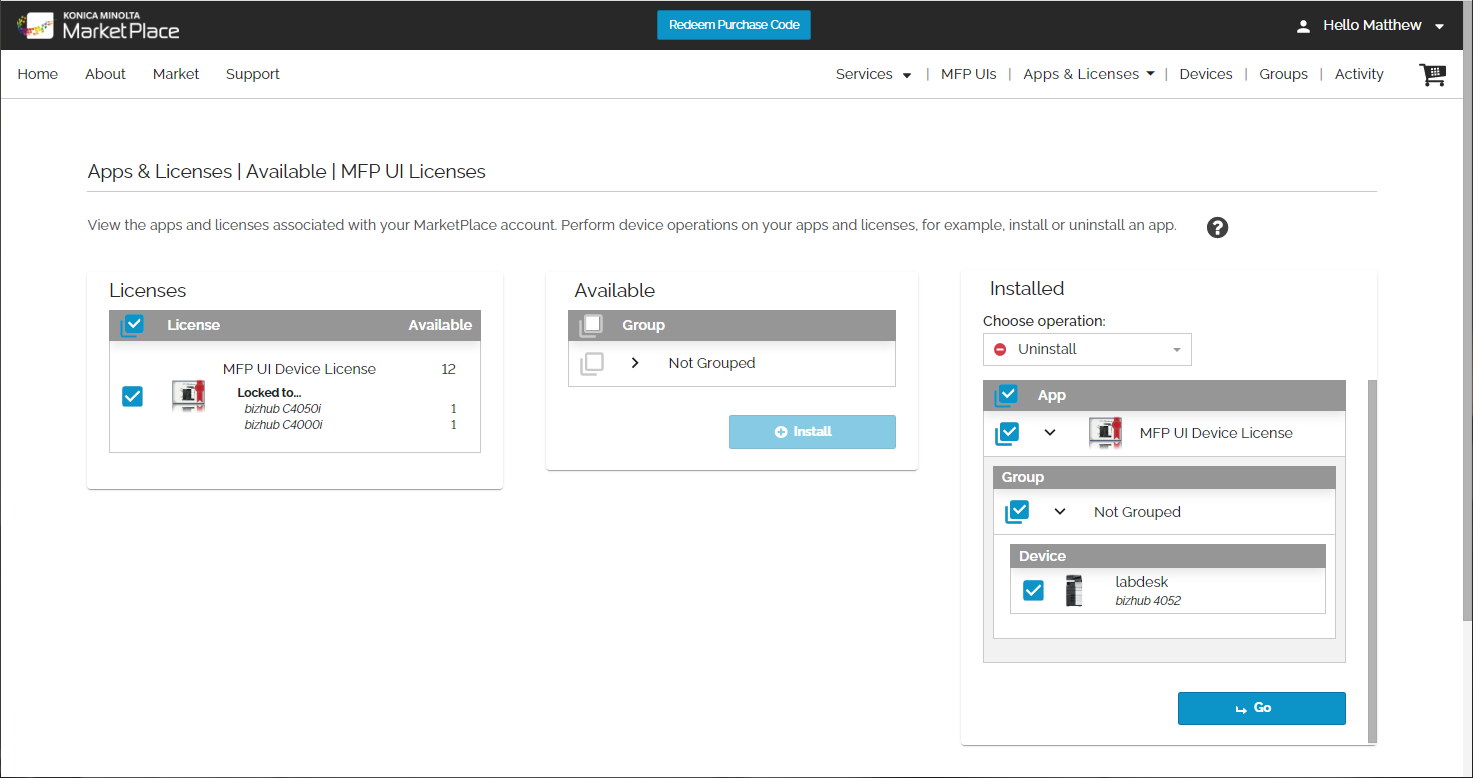Click the available count 12
The image size is (1473, 778).
[449, 369]
